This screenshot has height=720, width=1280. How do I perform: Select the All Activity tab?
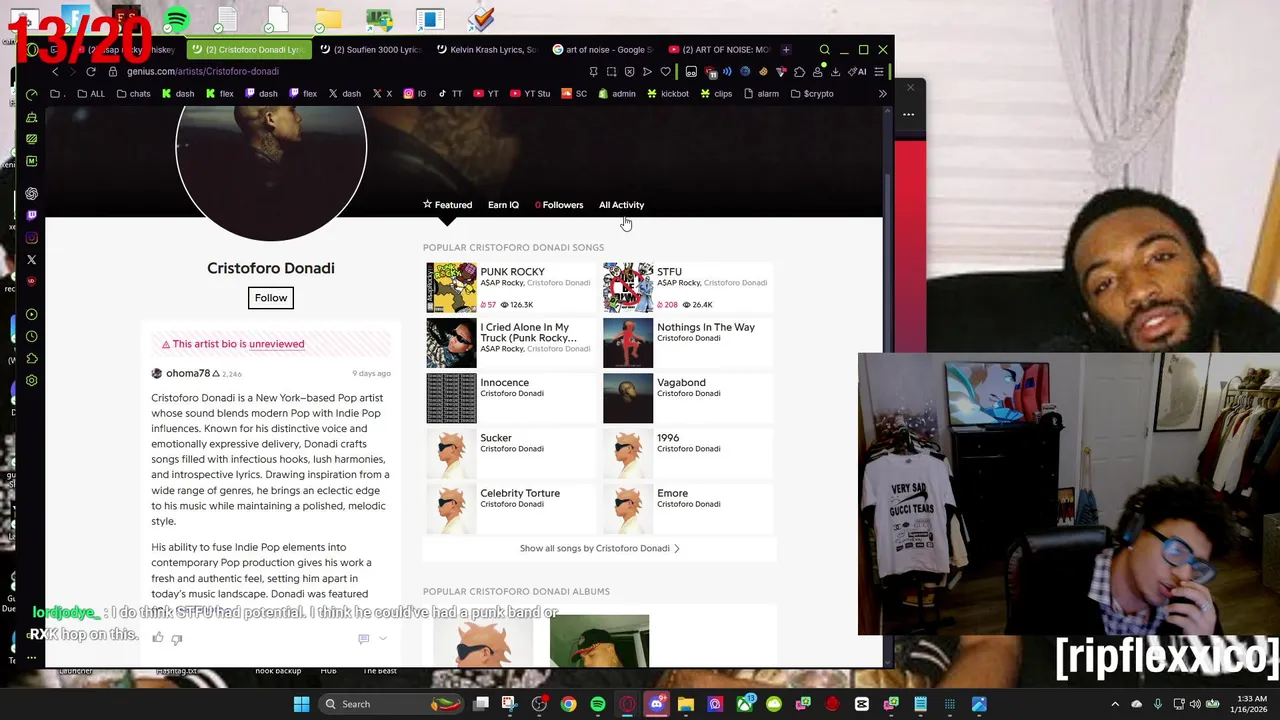pyautogui.click(x=621, y=205)
